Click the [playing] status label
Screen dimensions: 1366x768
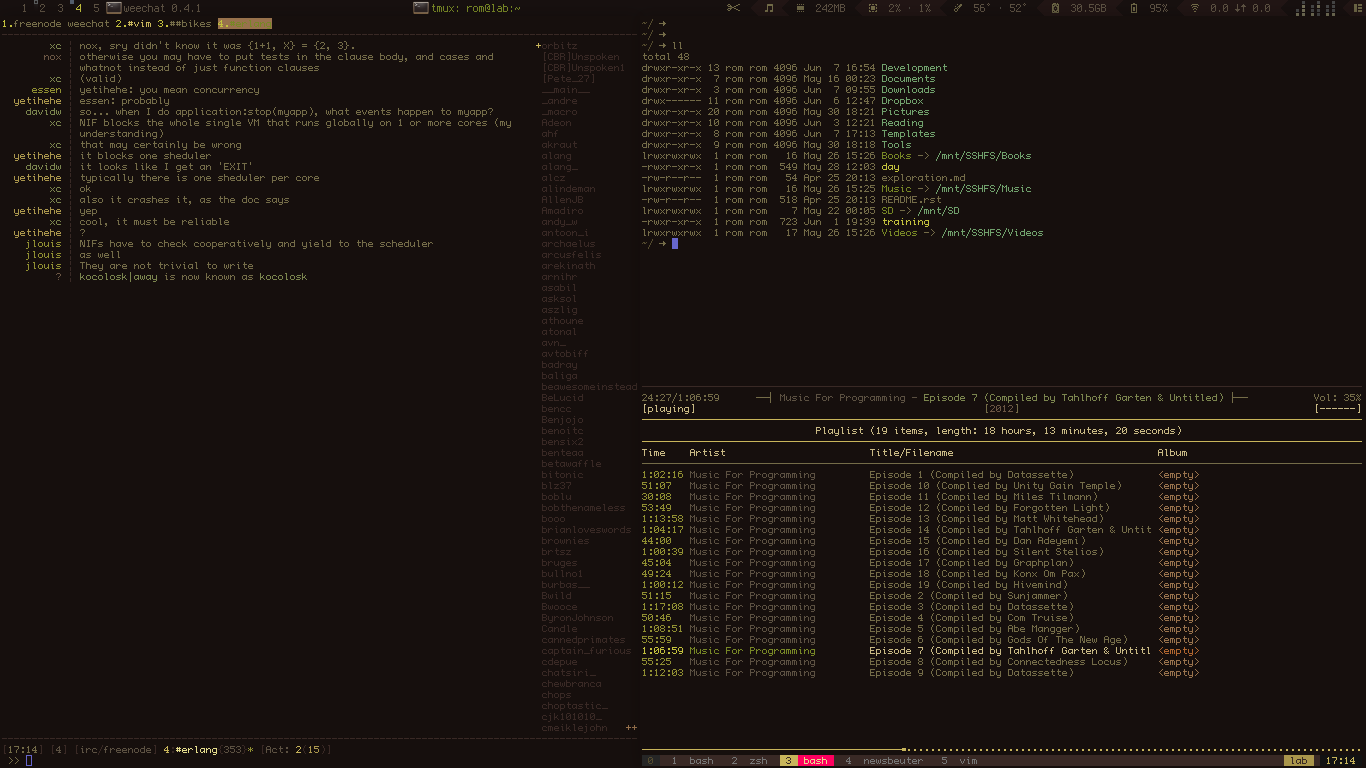click(x=668, y=409)
